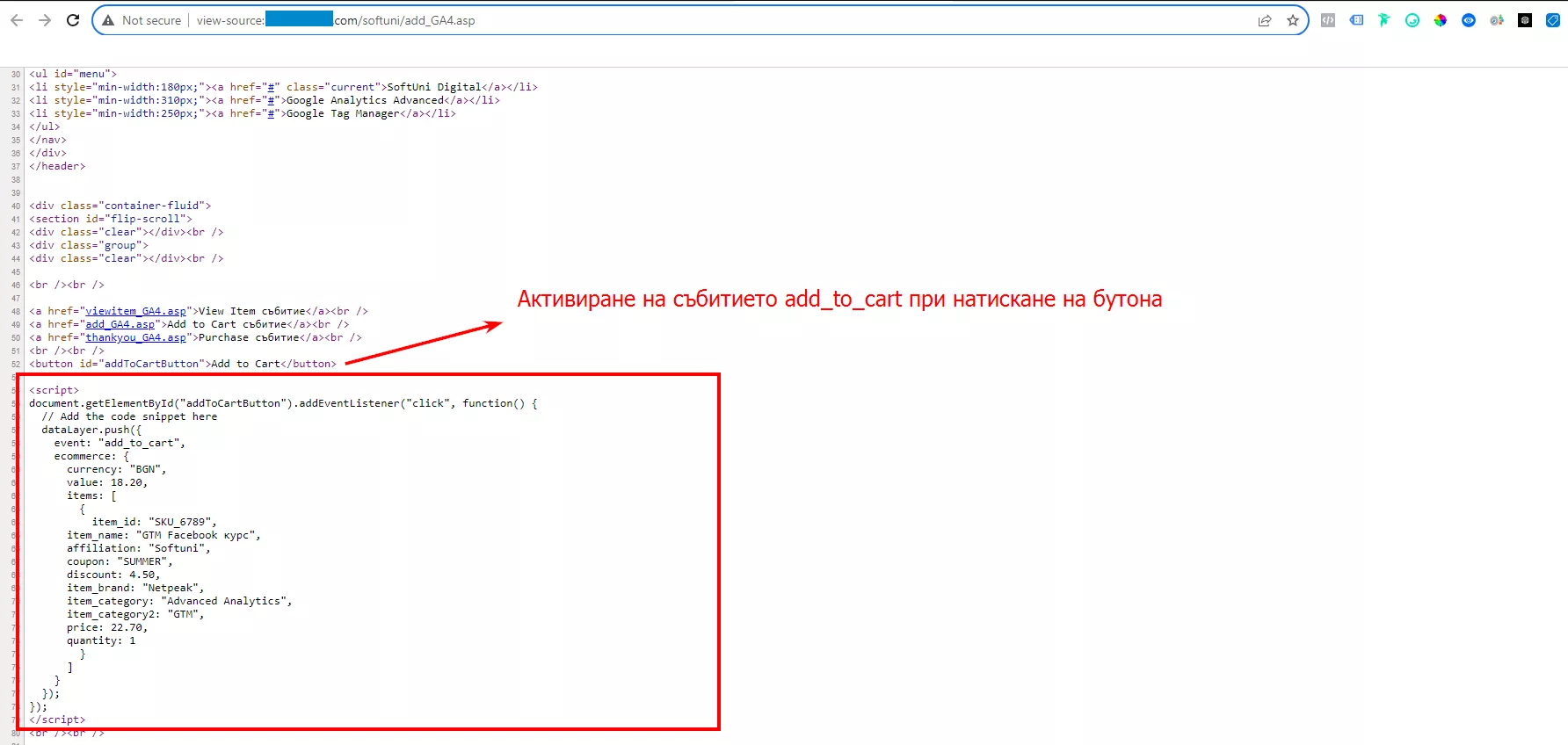Open the black square extension icon
This screenshot has width=1568, height=745.
pos(1525,20)
